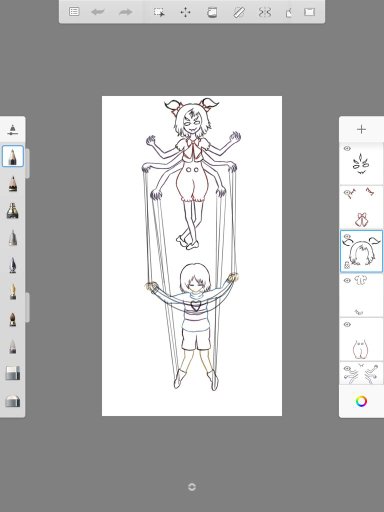384x512 pixels.
Task: Toggle fullscreen canvas view icon
Action: click(310, 12)
